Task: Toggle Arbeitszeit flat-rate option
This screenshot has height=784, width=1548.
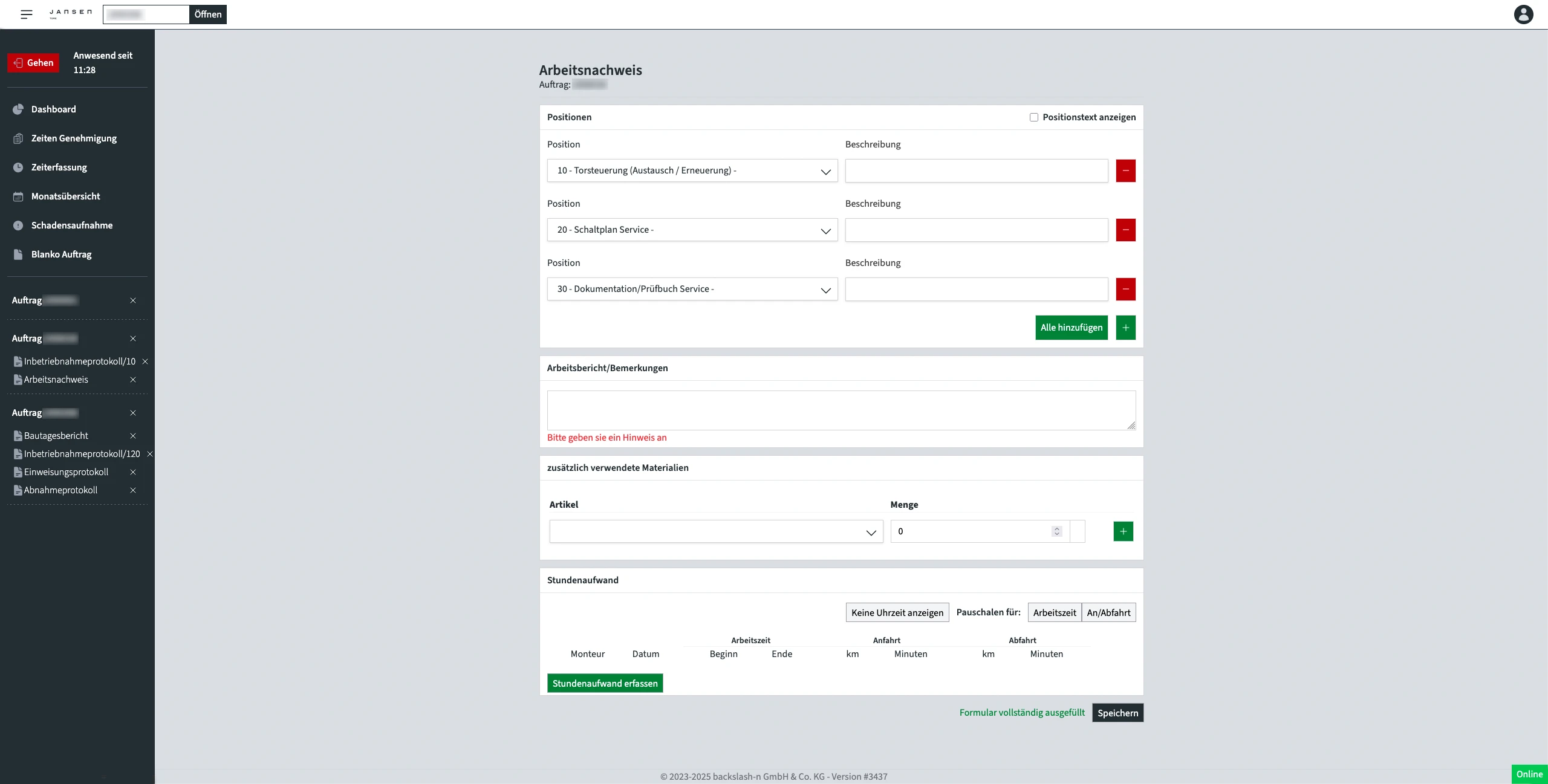Action: pyautogui.click(x=1054, y=612)
